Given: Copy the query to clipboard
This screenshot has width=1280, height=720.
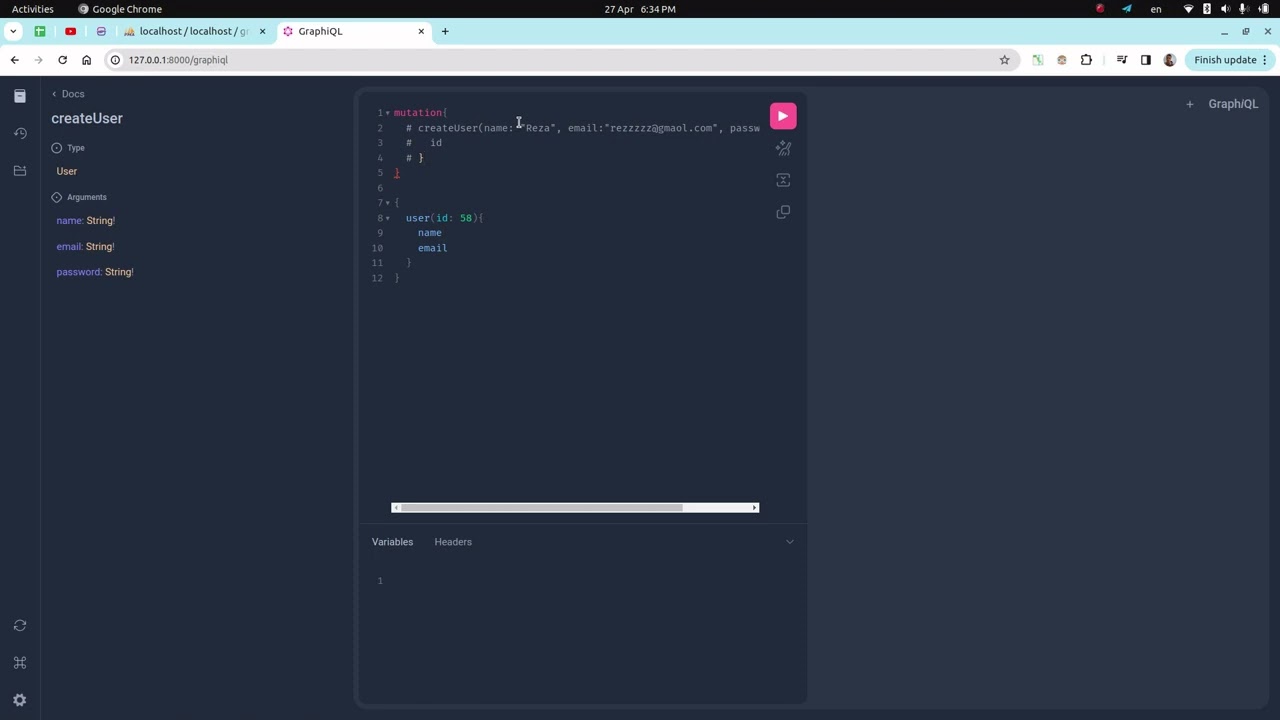Looking at the screenshot, I should pos(783,212).
